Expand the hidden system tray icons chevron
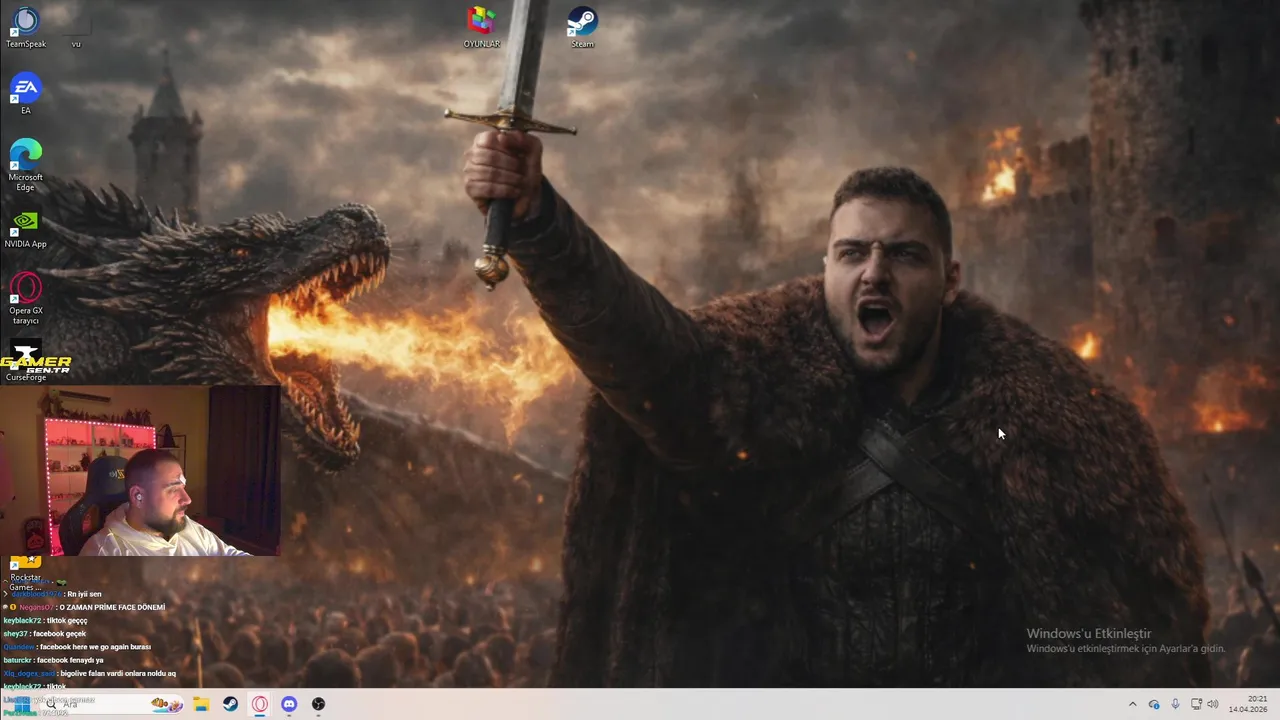Image resolution: width=1280 pixels, height=720 pixels. tap(1132, 704)
